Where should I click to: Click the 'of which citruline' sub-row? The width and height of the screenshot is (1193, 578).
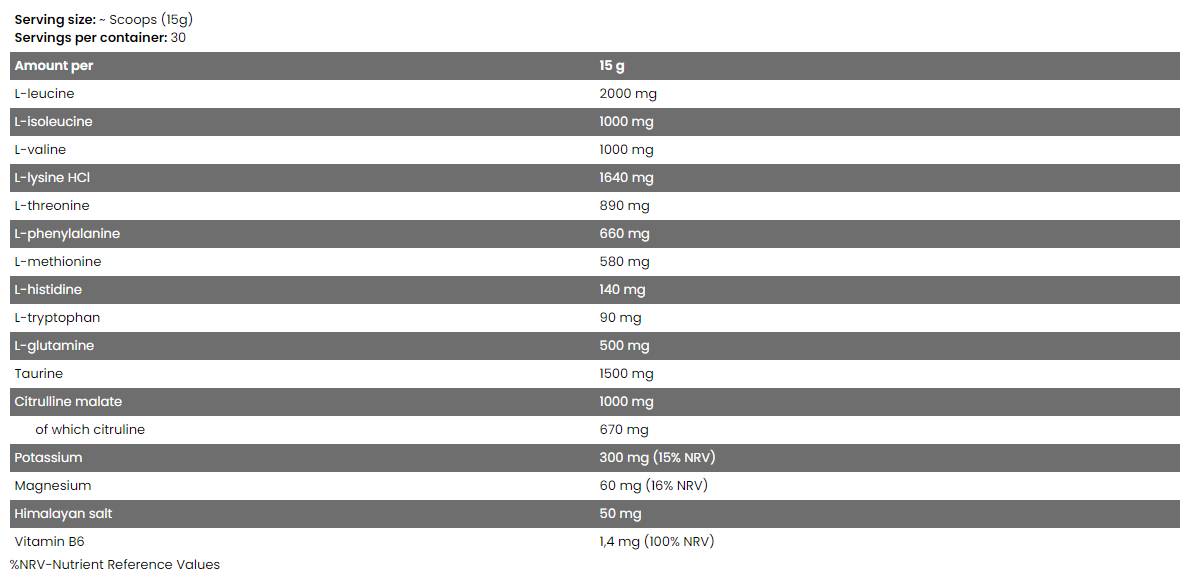tap(90, 430)
